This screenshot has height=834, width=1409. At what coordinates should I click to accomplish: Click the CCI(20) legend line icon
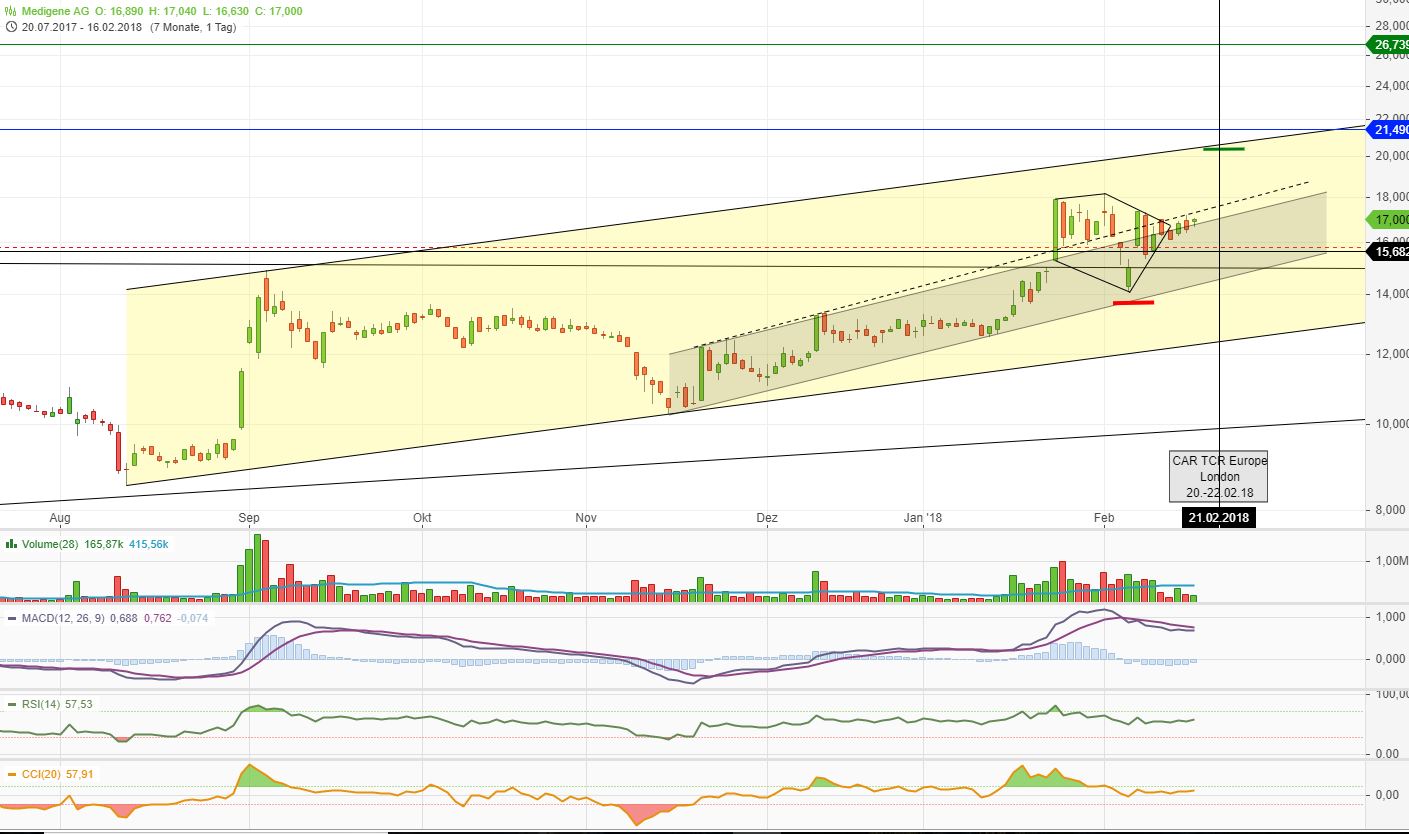(10, 772)
